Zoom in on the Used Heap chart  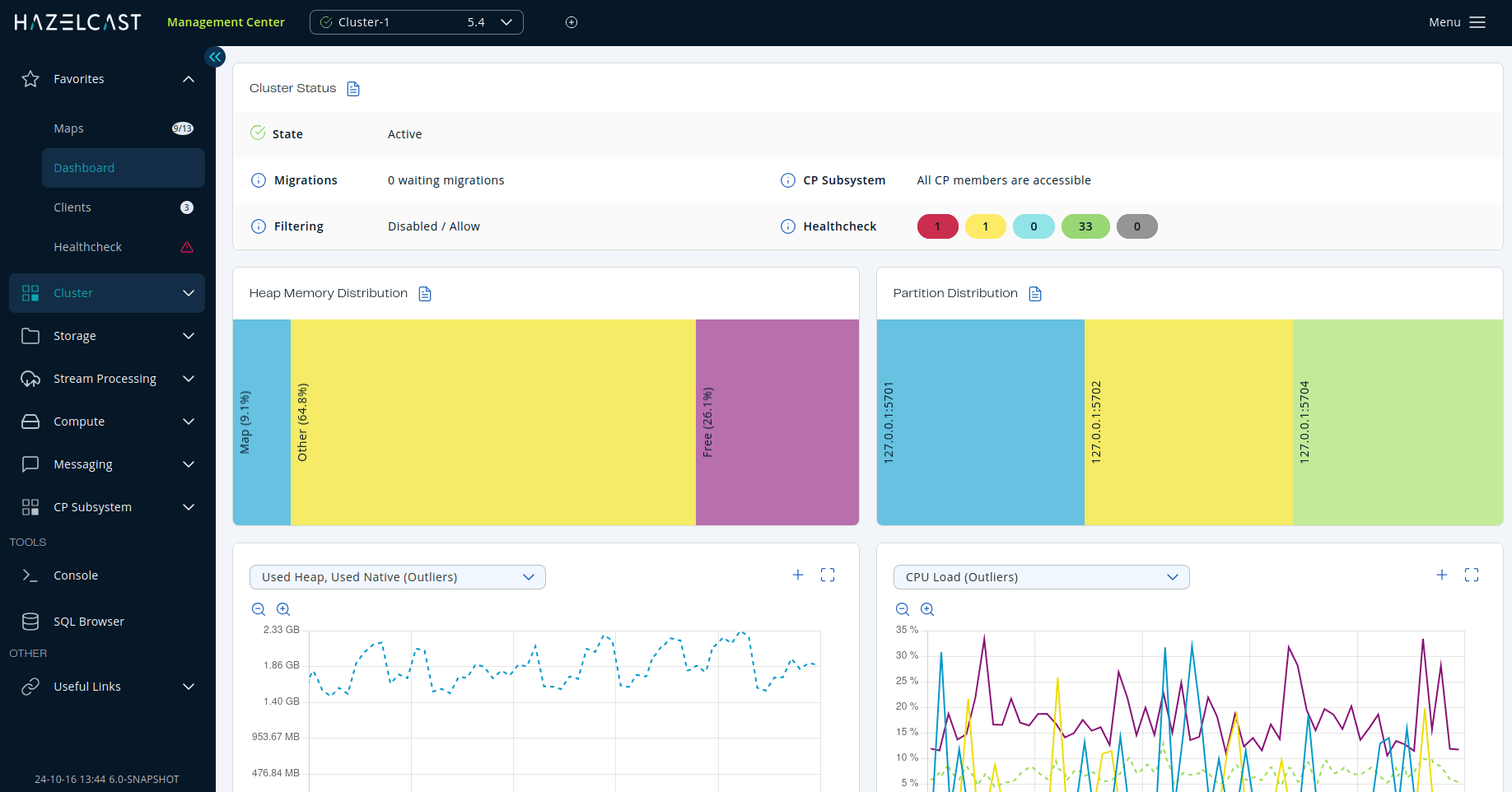click(x=283, y=609)
